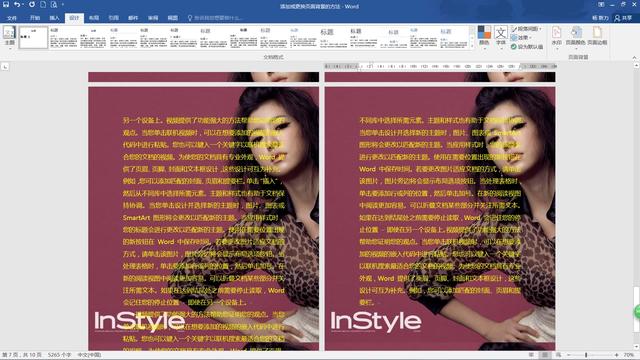Switch to the 邮件 (Mailings) tab
Image resolution: width=640 pixels, height=360 pixels.
coord(133,18)
